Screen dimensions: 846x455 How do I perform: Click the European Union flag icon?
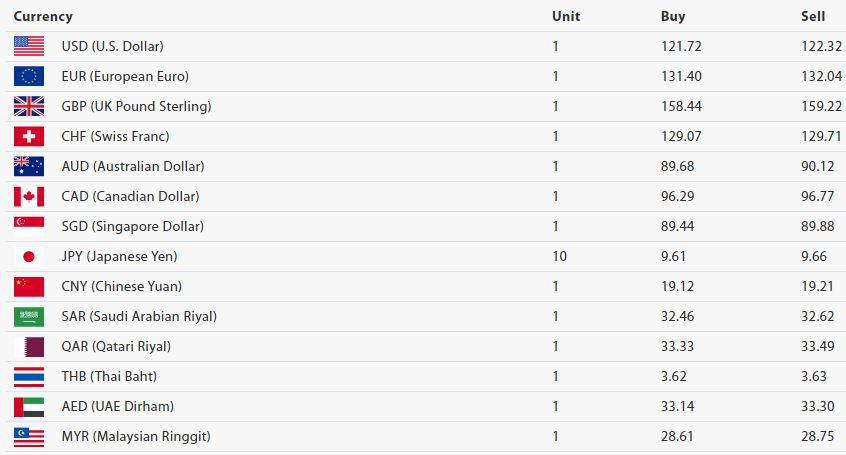pyautogui.click(x=29, y=77)
